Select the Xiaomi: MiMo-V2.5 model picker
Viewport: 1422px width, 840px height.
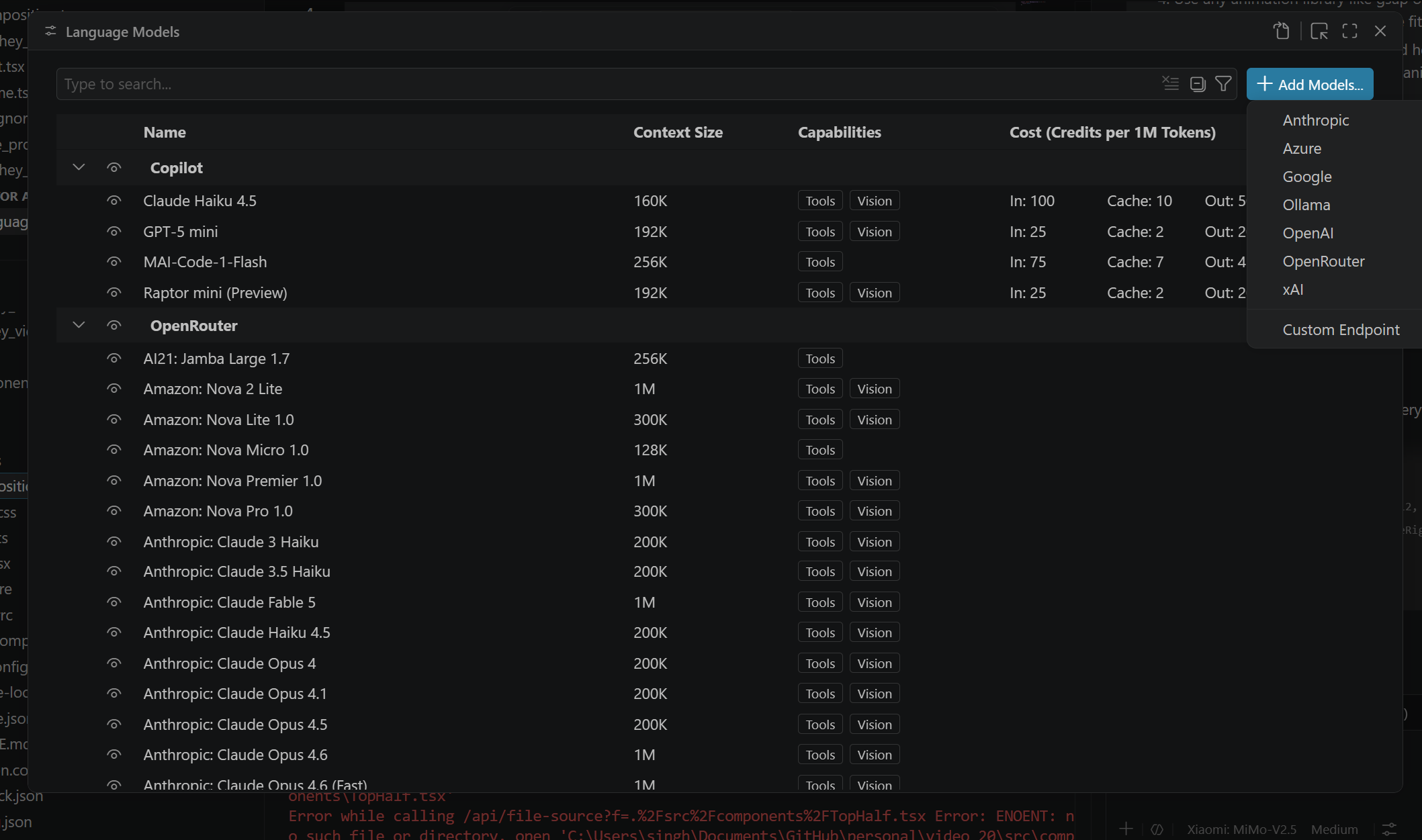tap(1241, 829)
